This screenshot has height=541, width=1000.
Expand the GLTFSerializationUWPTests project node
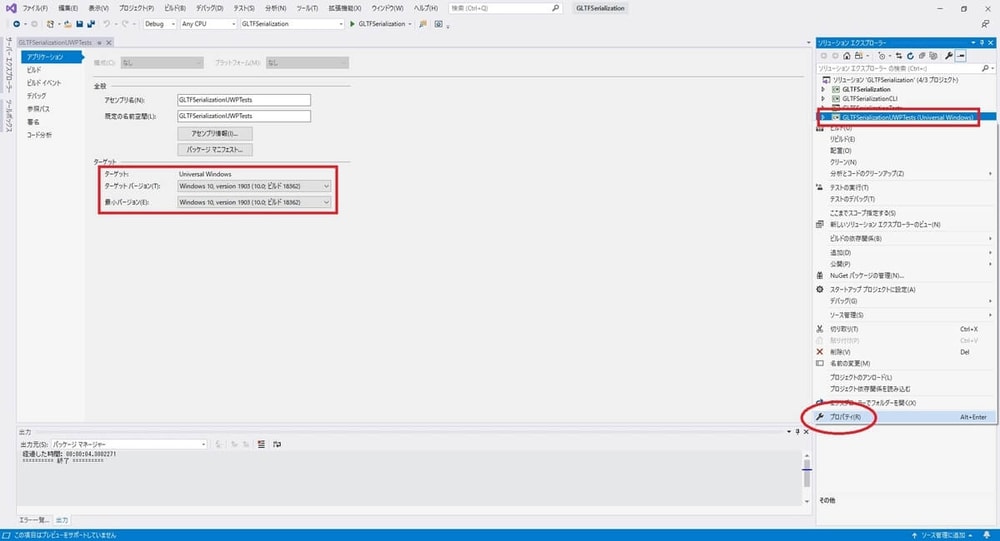click(x=823, y=117)
